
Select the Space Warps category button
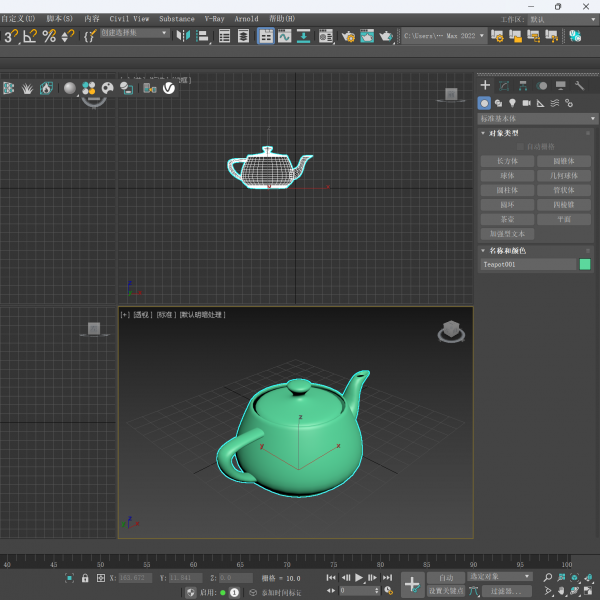pos(555,103)
